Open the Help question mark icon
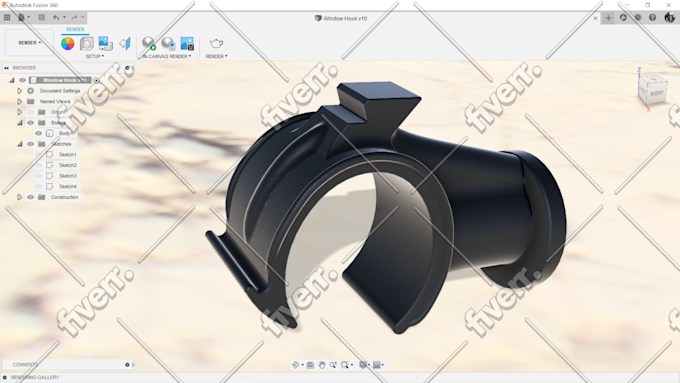Screen dimensions: 680x383 653,17
